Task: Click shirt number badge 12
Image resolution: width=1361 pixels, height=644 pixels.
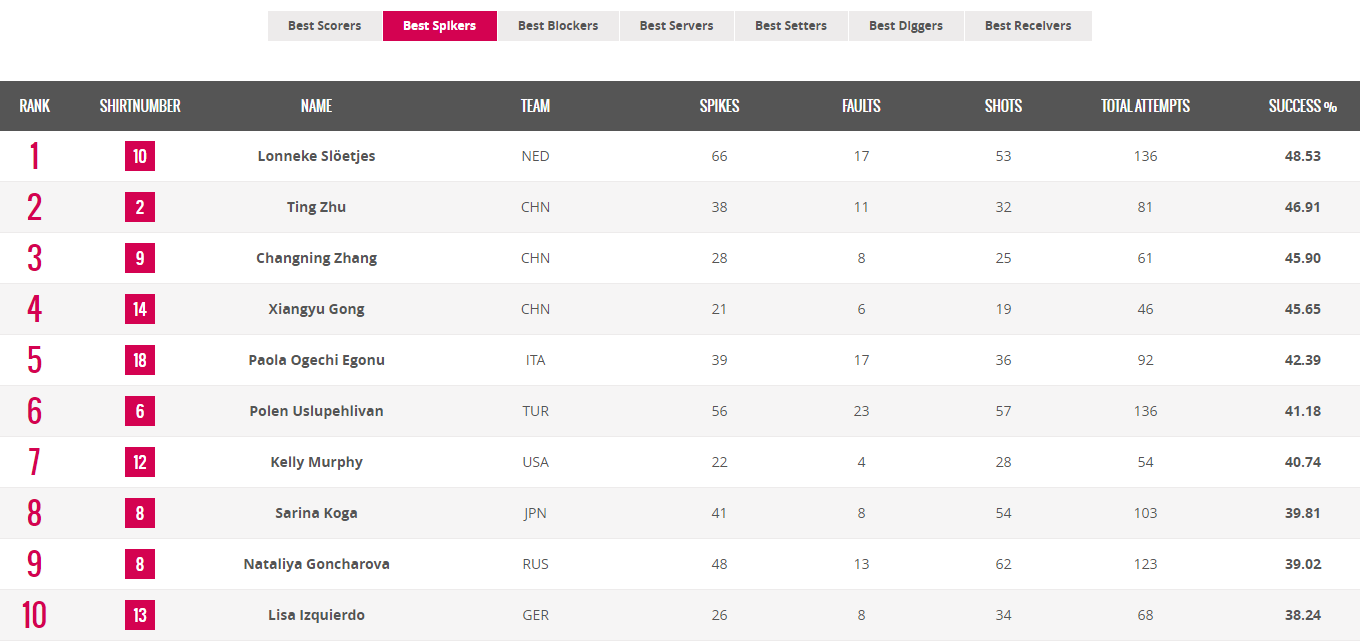Action: (140, 462)
